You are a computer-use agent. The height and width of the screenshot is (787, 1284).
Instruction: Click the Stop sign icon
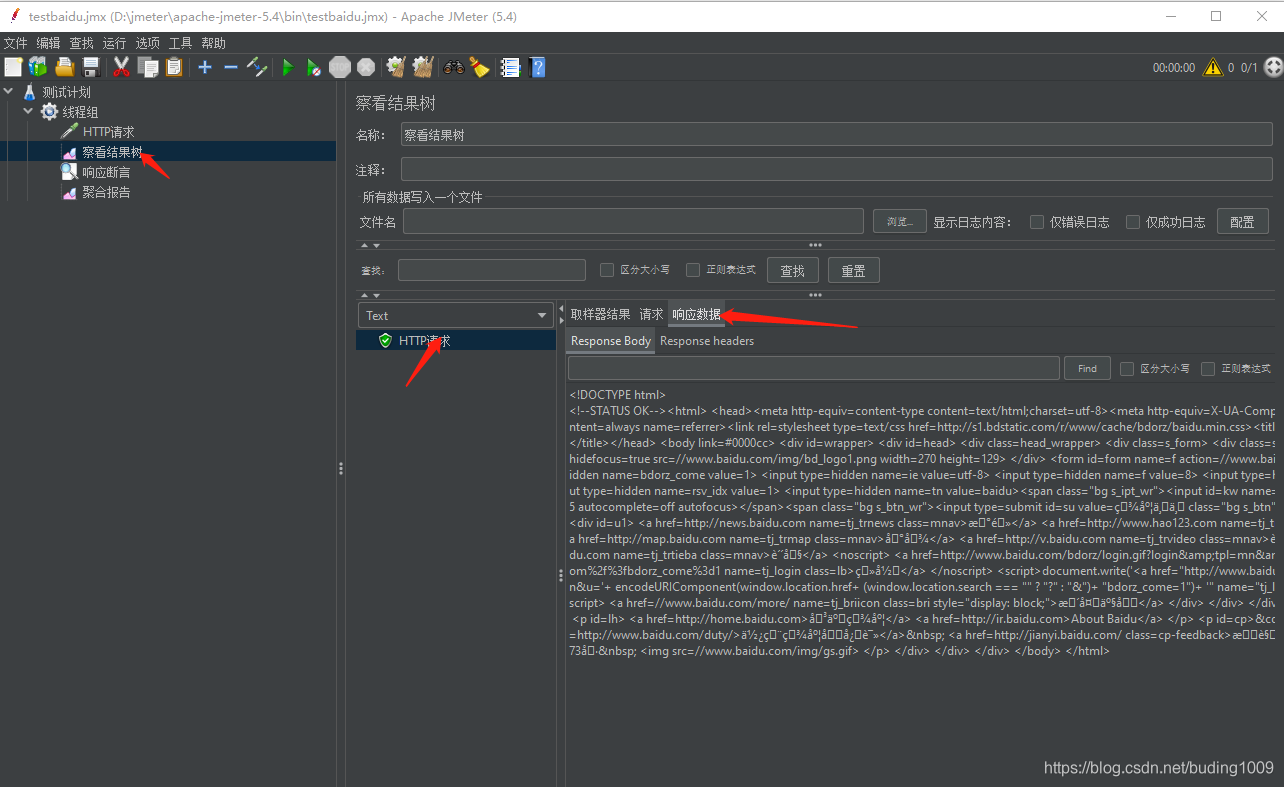coord(340,67)
